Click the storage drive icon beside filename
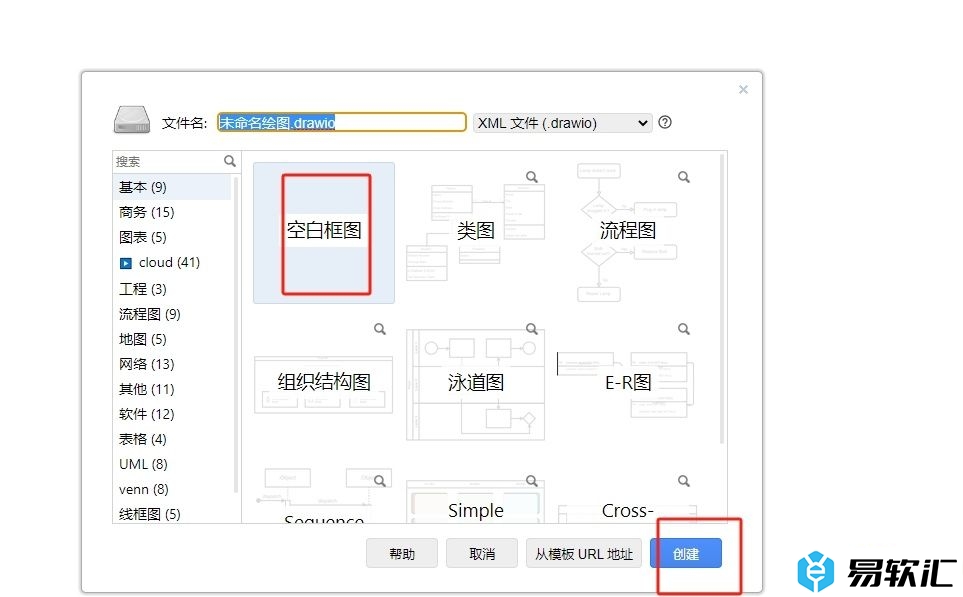This screenshot has width=963, height=597. 131,119
